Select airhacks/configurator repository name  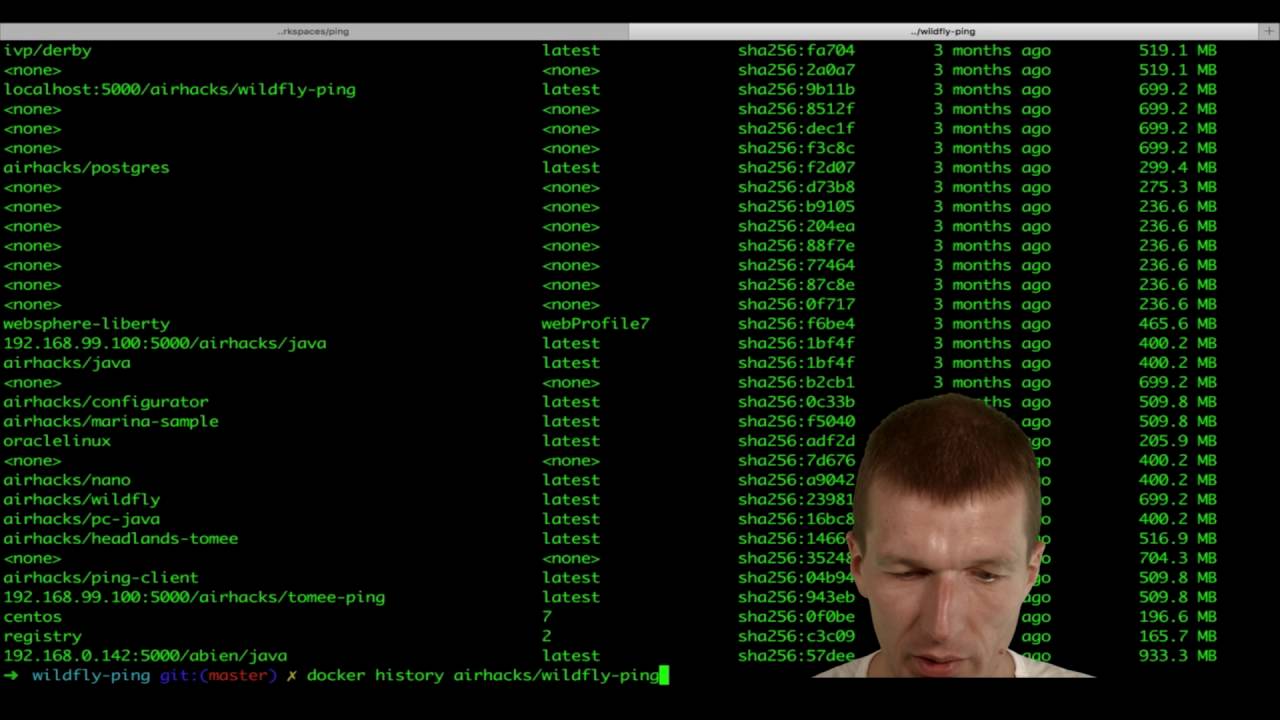106,401
